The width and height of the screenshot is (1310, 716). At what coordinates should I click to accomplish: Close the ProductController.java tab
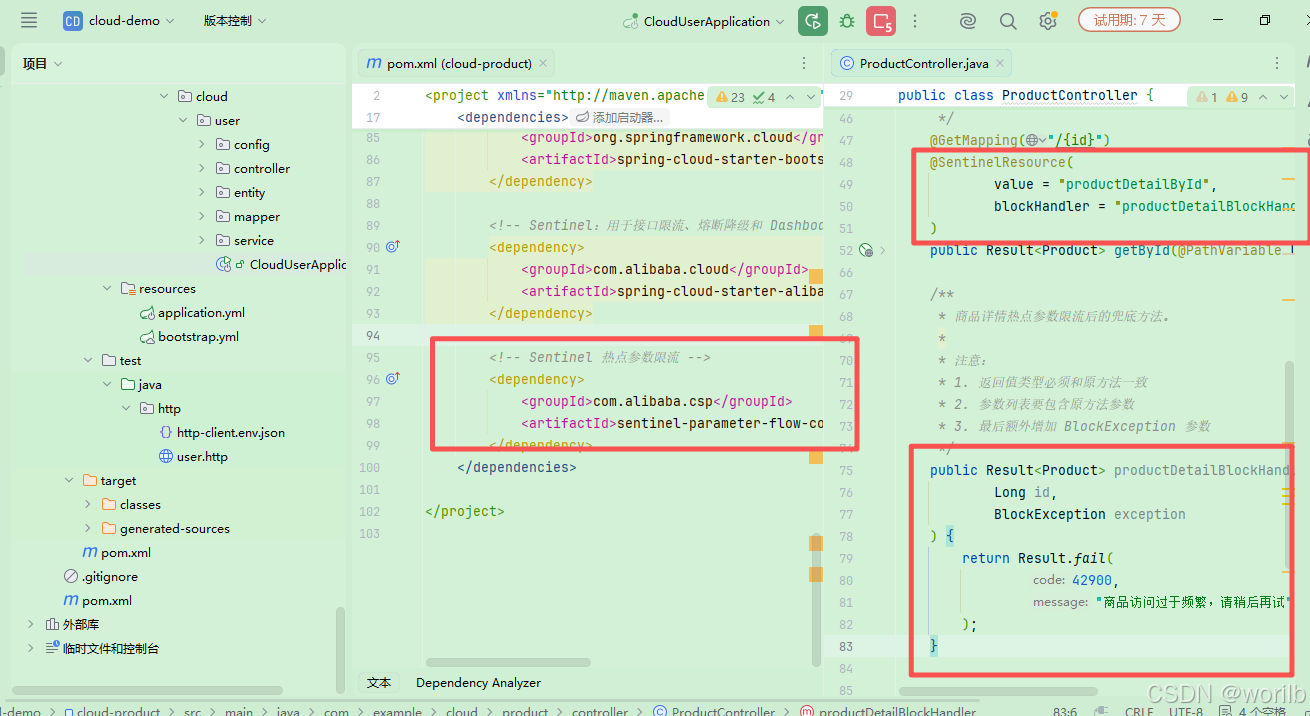[x=1001, y=63]
